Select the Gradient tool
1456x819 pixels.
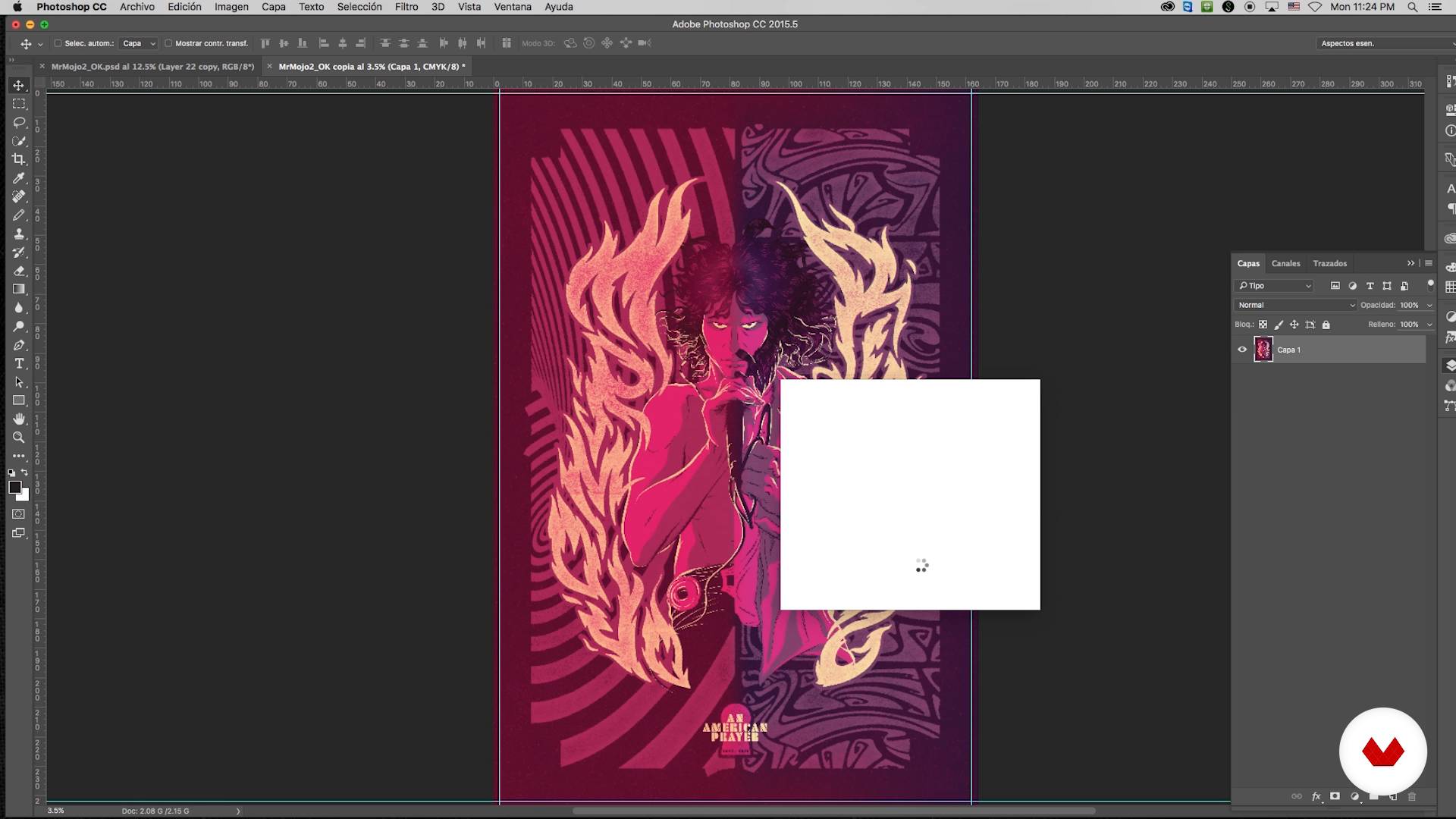coord(19,289)
